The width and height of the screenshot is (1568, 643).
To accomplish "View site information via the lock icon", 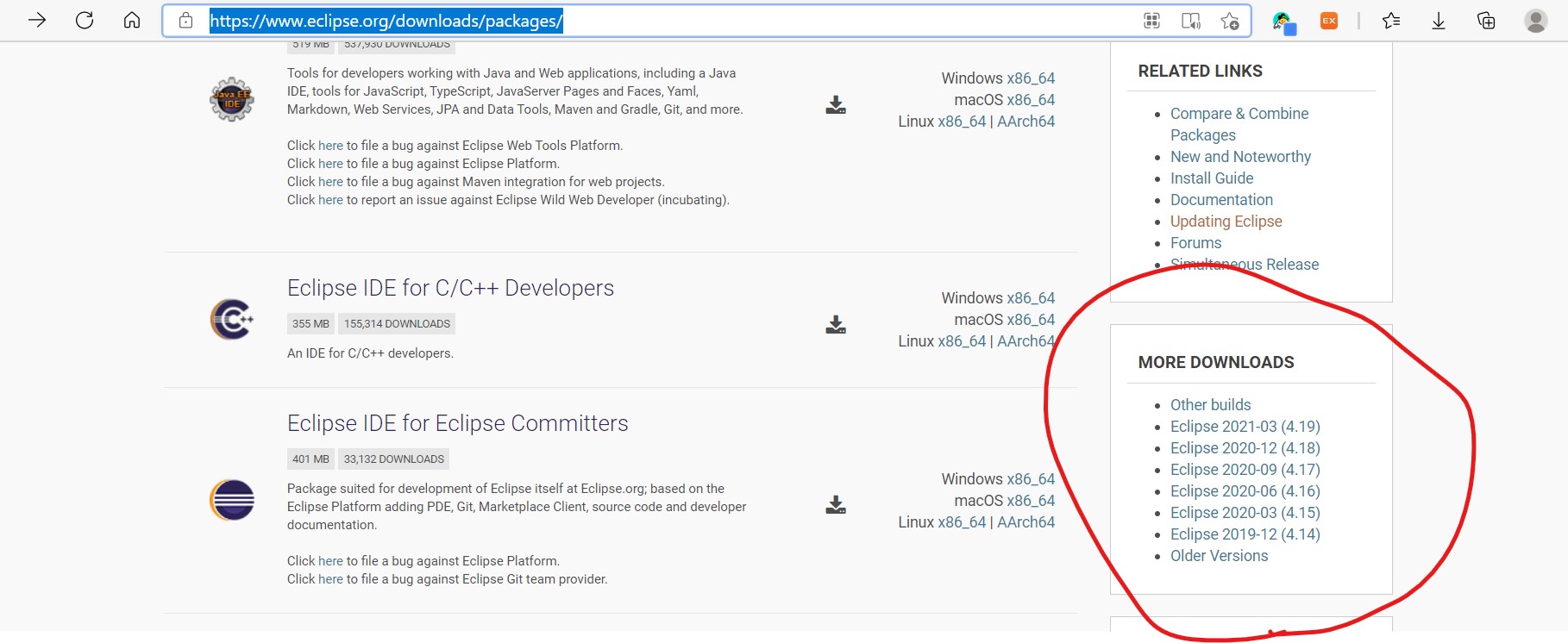I will [x=186, y=21].
